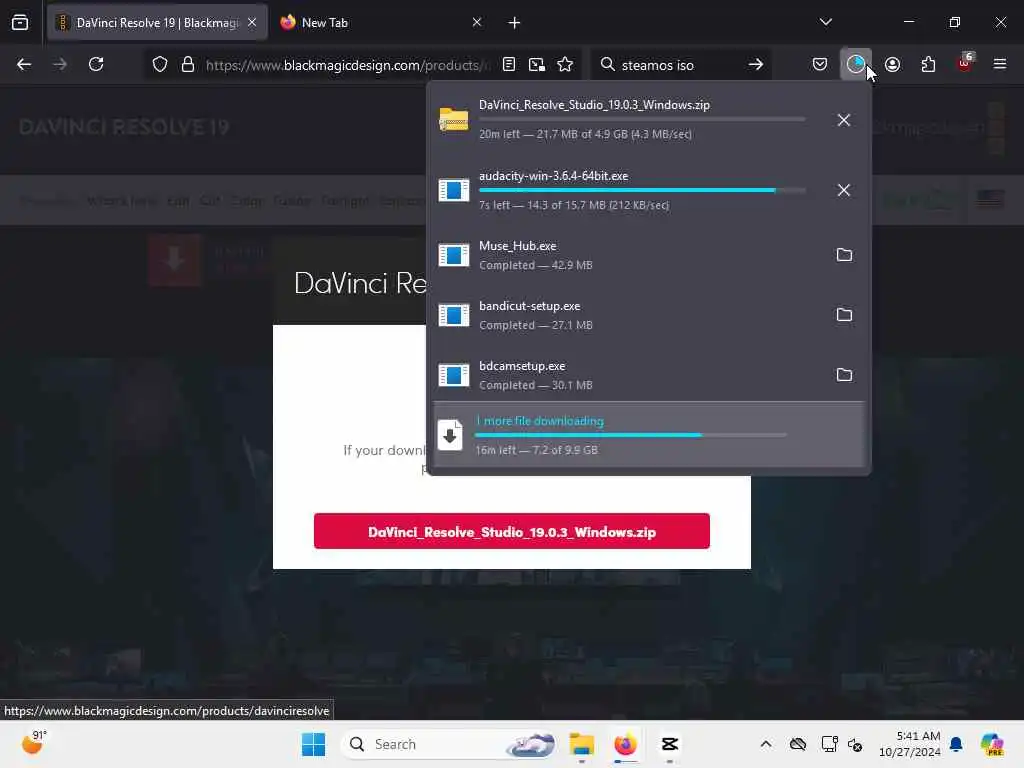Show 1 more file downloading

pyautogui.click(x=649, y=434)
